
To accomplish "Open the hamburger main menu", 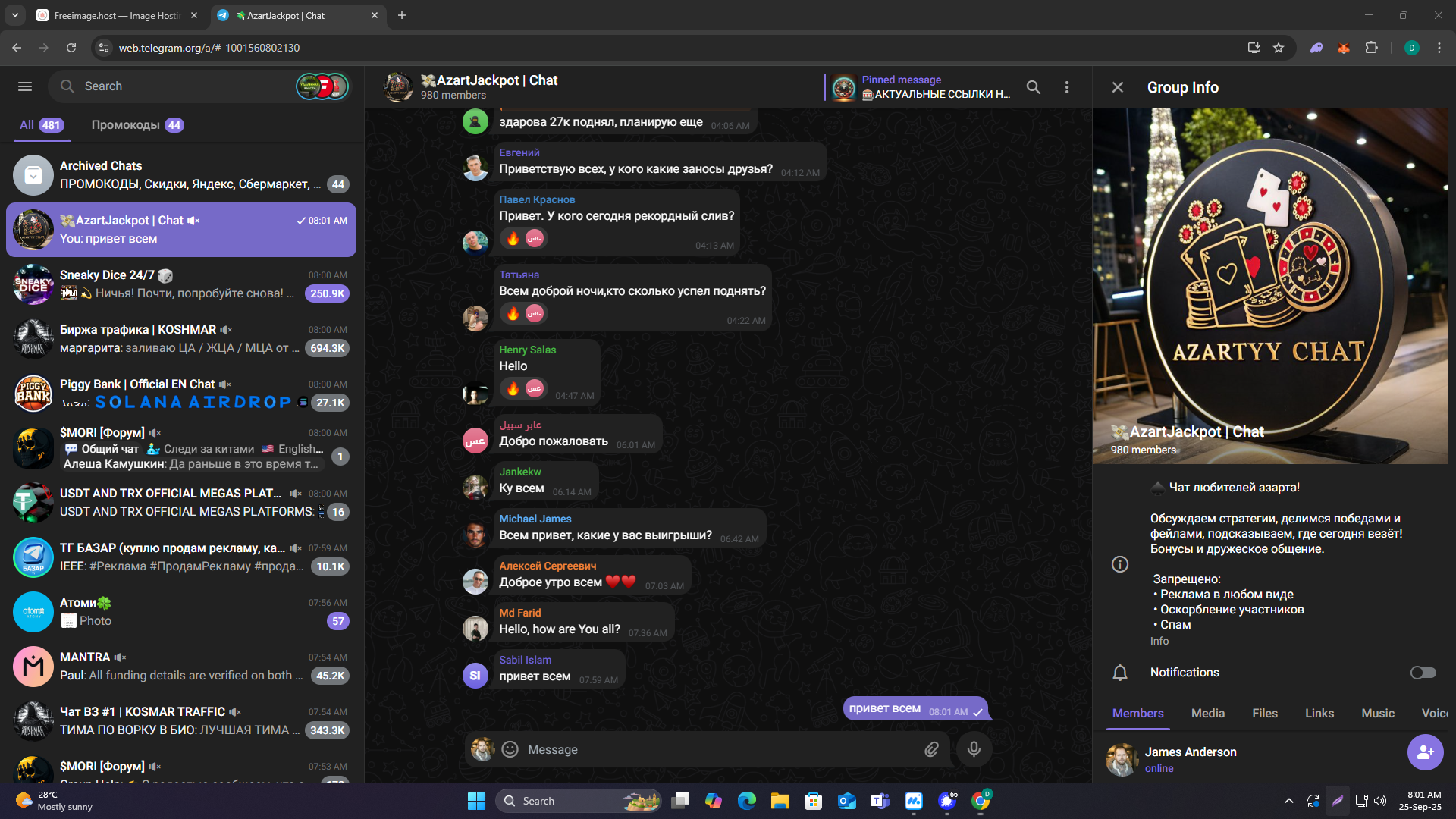I will [25, 86].
